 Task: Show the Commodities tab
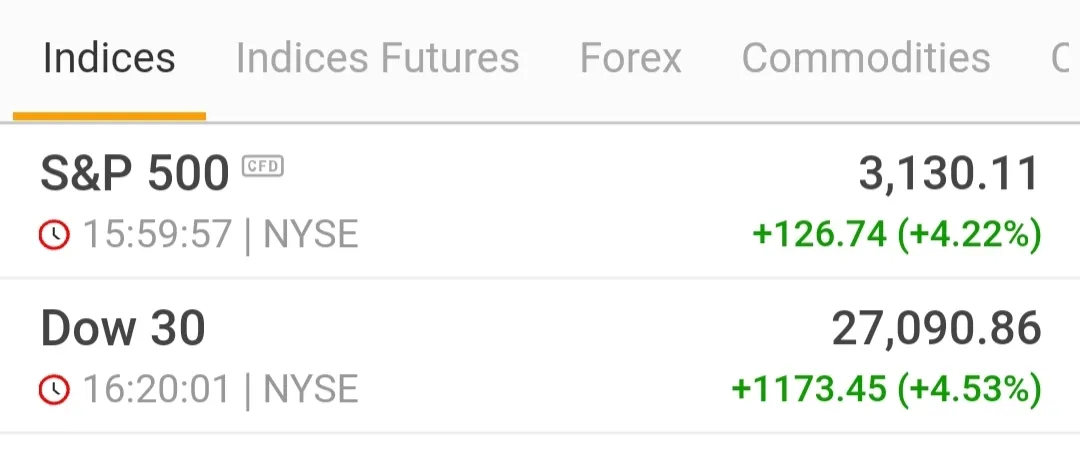pos(865,59)
